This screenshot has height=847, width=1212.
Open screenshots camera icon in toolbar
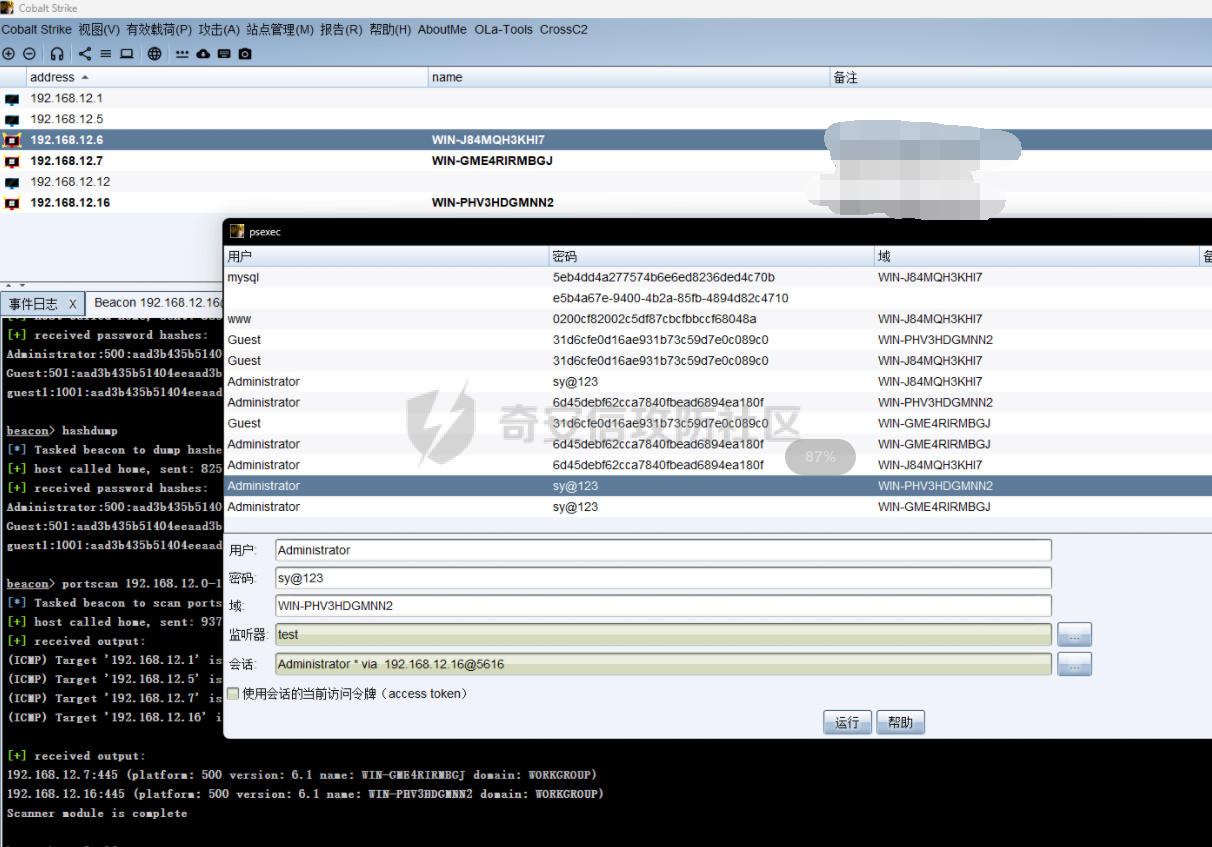245,54
